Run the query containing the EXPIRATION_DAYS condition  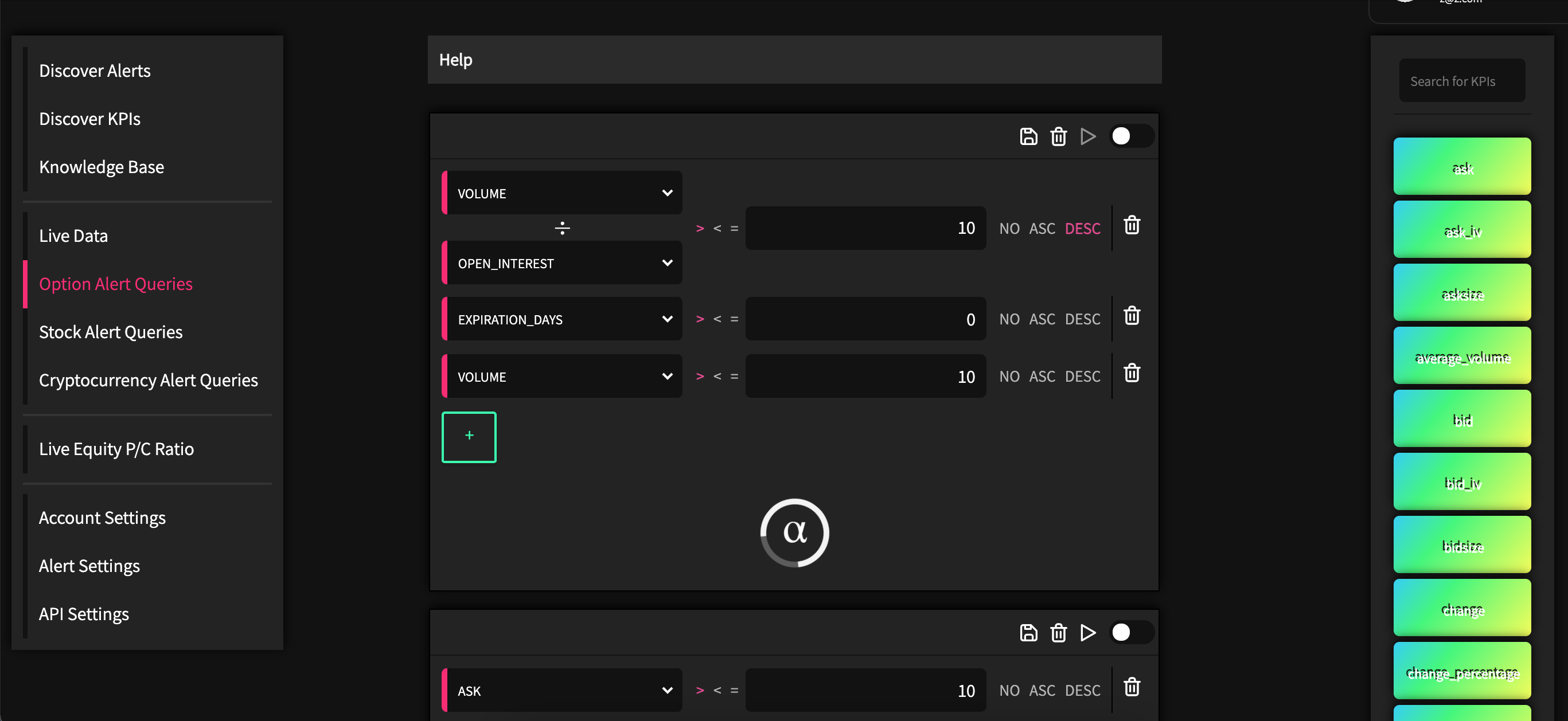click(x=1089, y=136)
